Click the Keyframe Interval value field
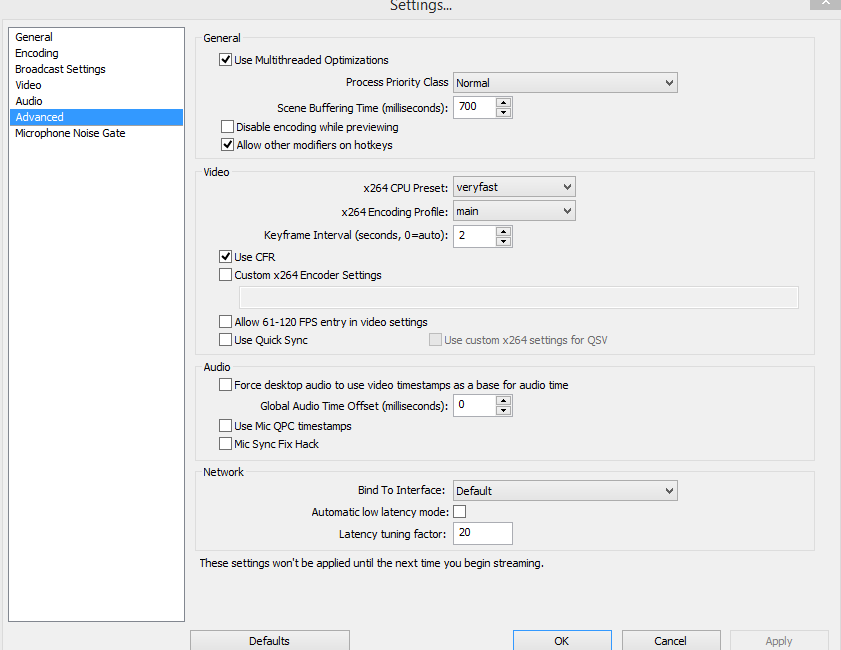Viewport: 841px width, 650px height. coord(475,236)
